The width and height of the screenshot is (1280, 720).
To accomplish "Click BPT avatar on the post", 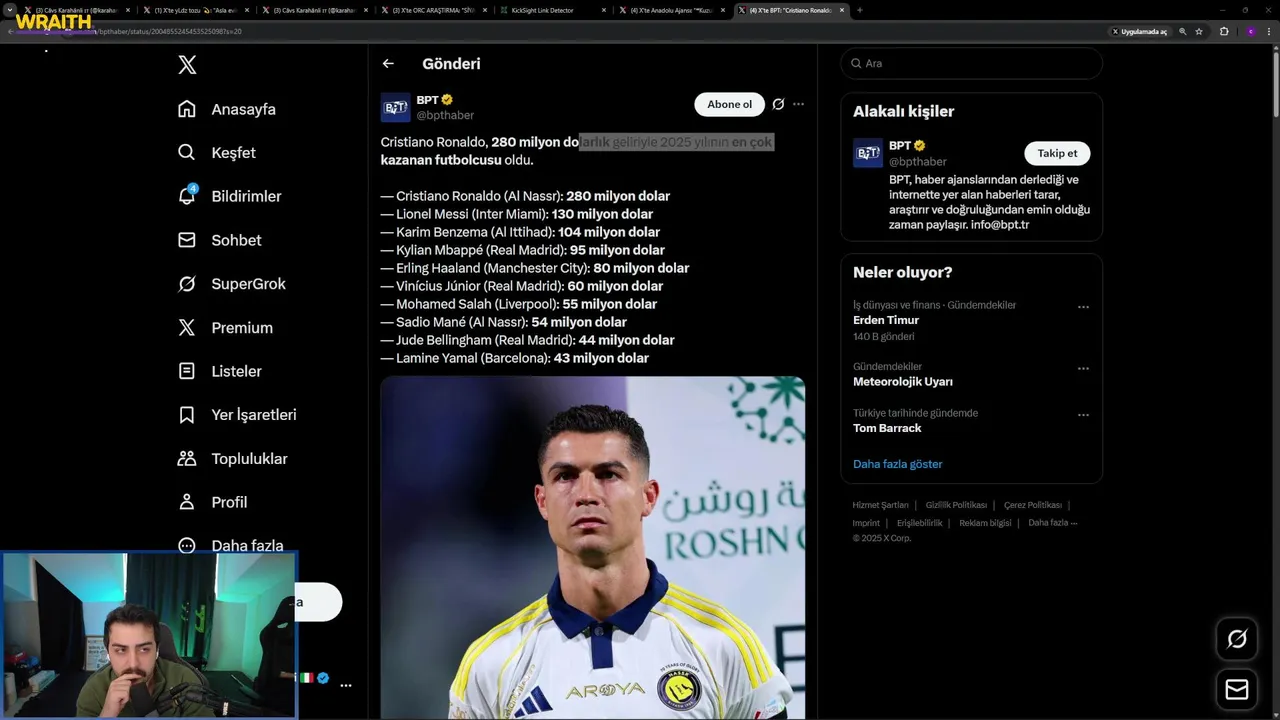I will (396, 107).
